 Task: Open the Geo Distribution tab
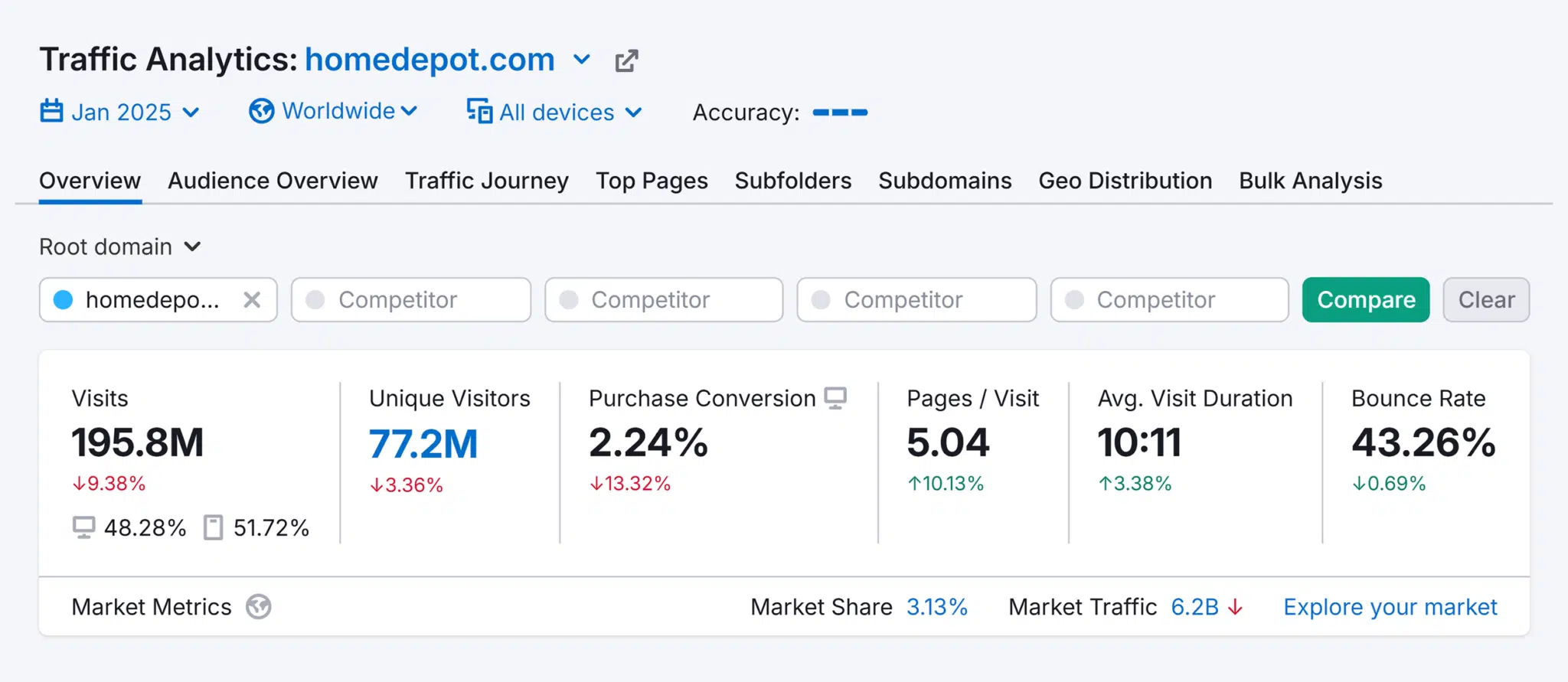(1125, 181)
